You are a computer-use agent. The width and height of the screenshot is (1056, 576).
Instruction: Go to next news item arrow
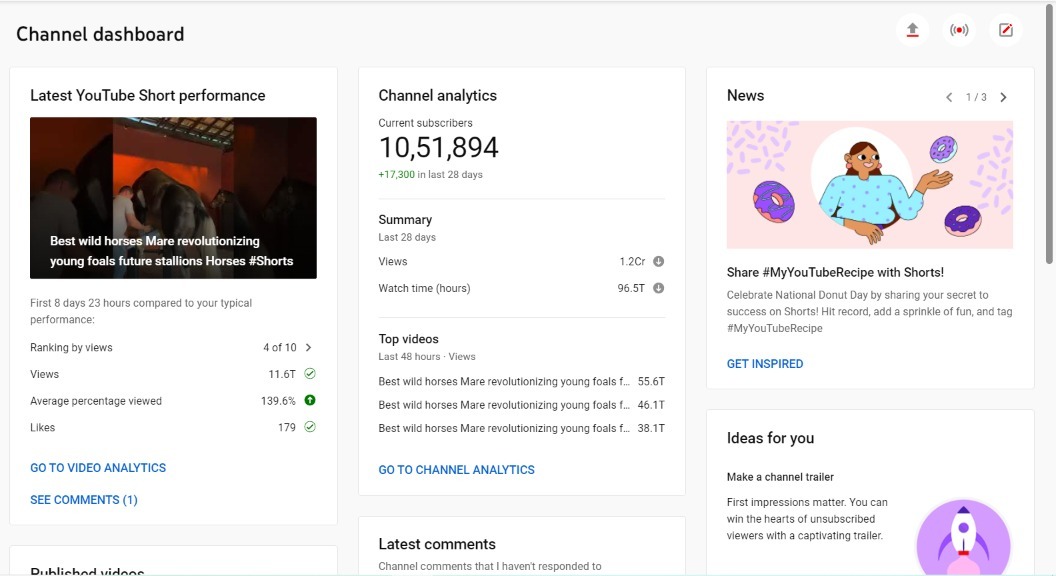[1003, 98]
